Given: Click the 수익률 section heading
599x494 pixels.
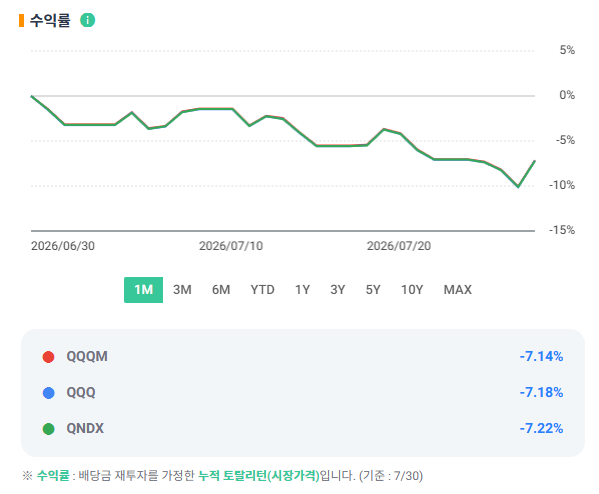Looking at the screenshot, I should [50, 20].
